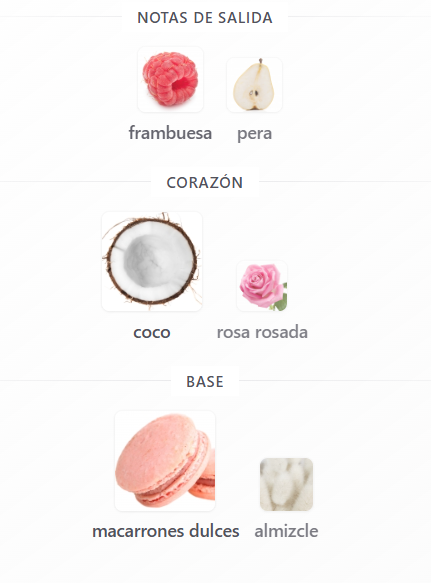Open the musk note thumbnail
Viewport: 431px width, 583px height.
coord(286,484)
